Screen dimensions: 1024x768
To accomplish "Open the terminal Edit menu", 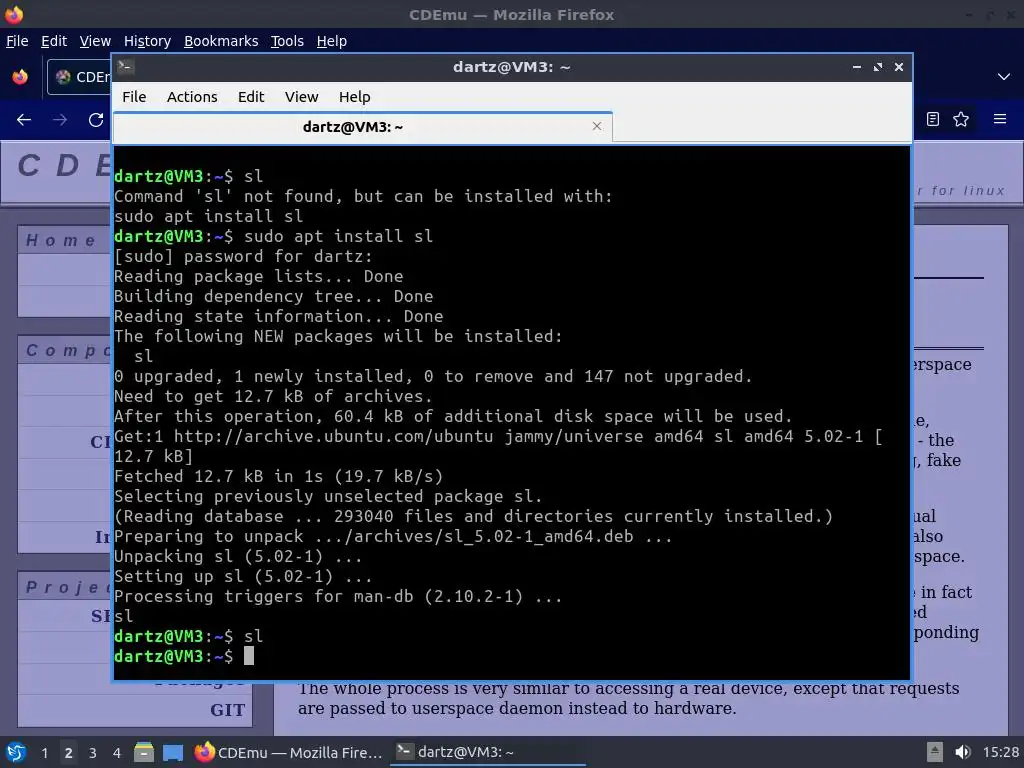I will point(251,97).
